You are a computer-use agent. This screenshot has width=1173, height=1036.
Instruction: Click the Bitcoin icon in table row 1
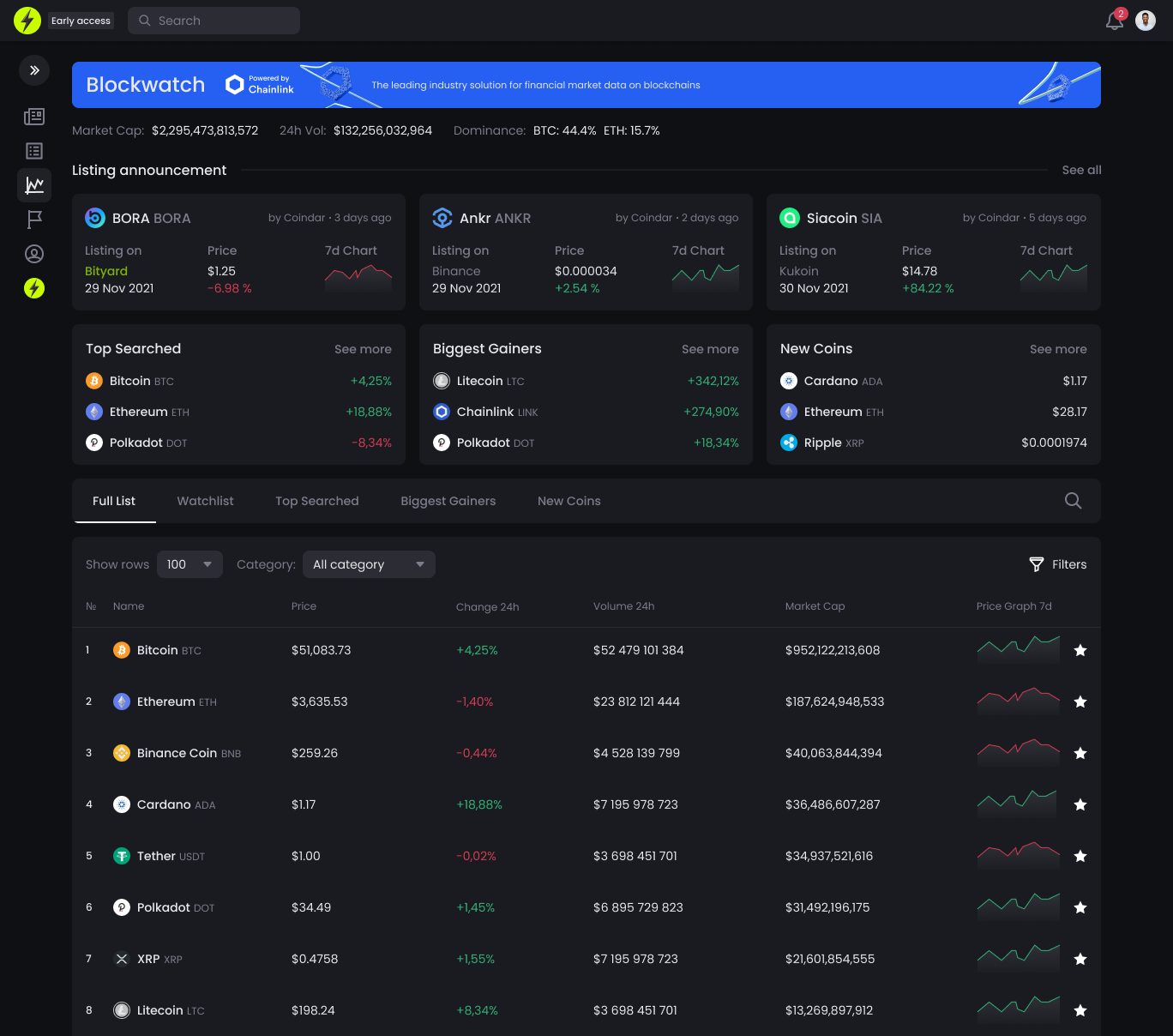click(x=122, y=650)
